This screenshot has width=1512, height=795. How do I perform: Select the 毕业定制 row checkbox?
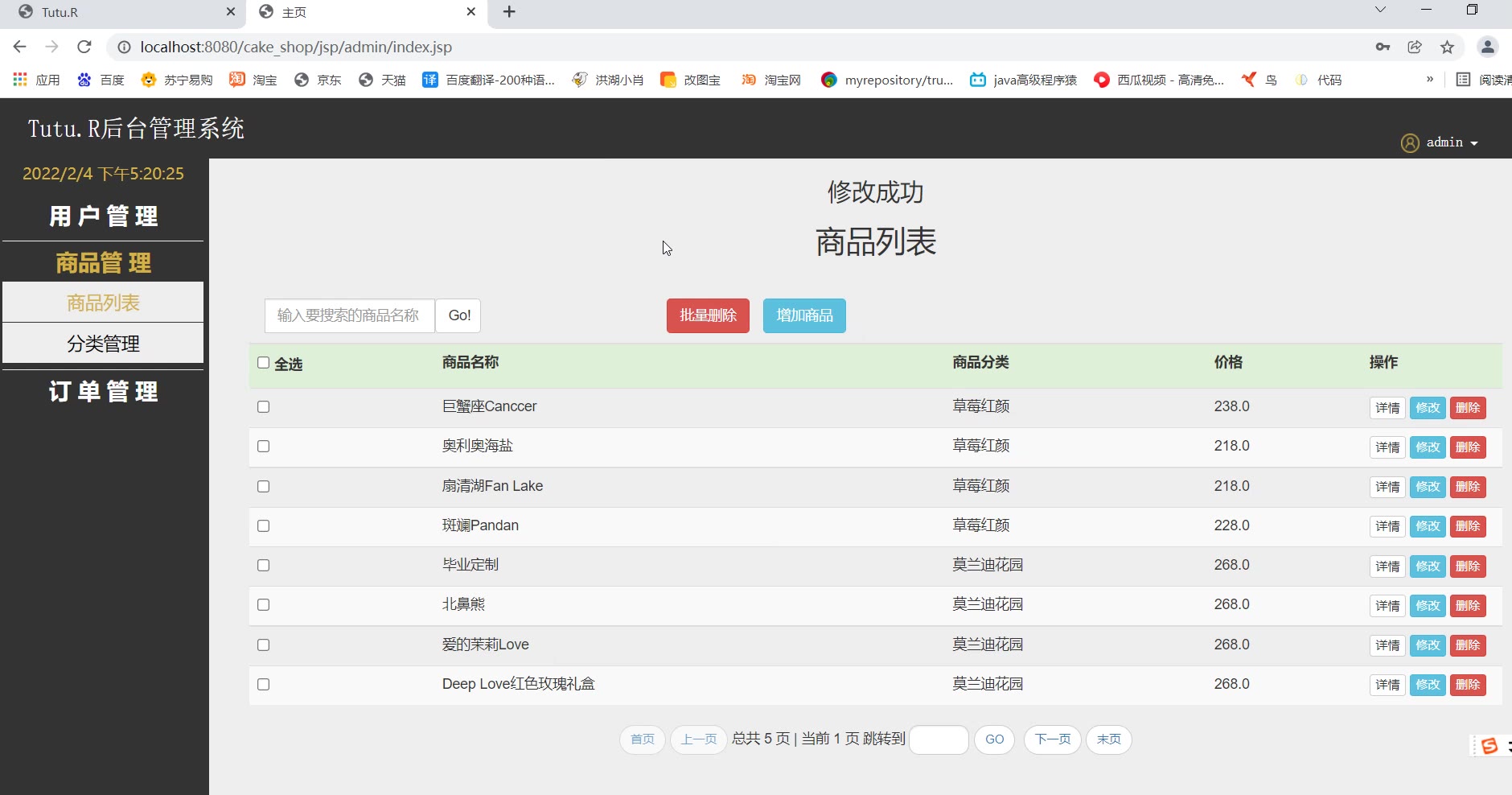263,566
